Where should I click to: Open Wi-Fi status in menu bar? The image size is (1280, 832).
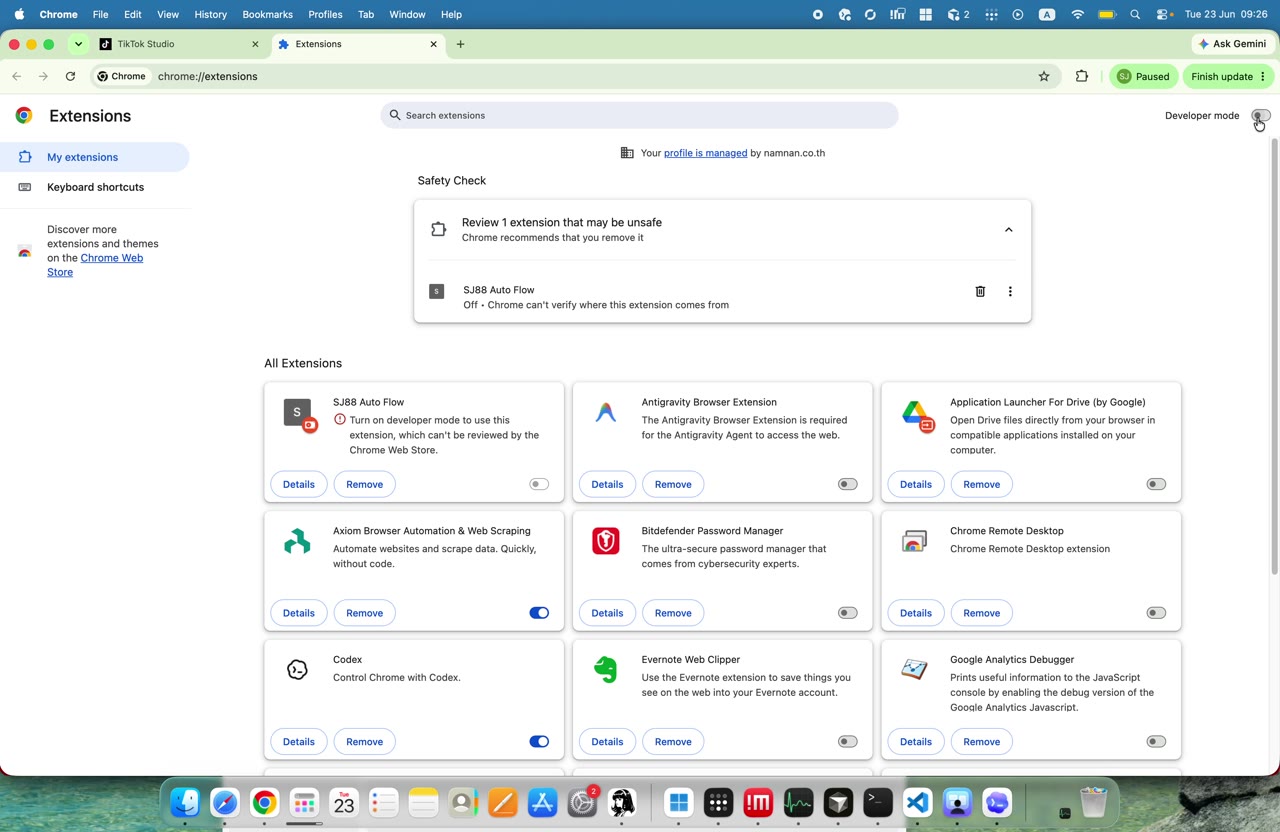click(1077, 15)
